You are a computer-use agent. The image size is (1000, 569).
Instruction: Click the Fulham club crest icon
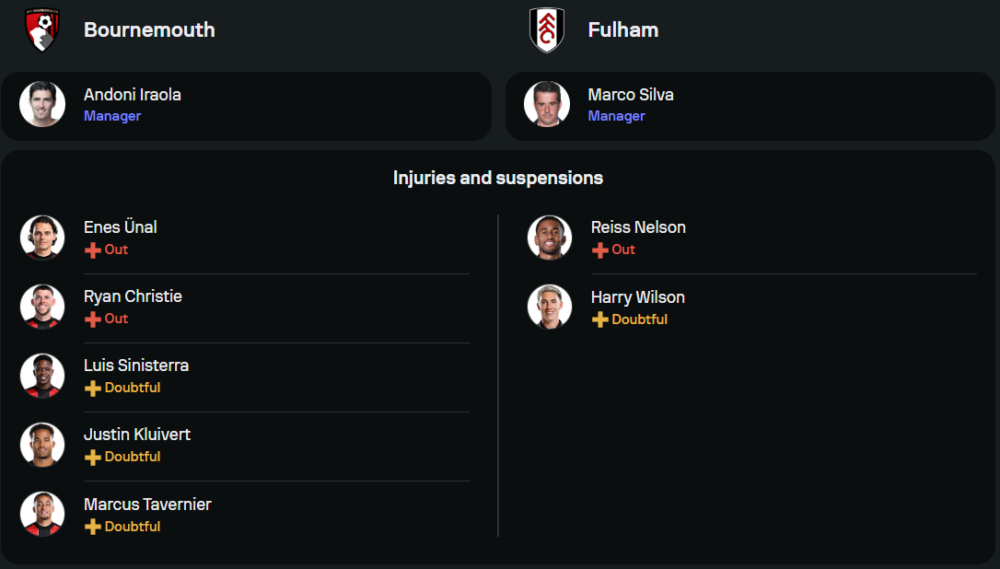pyautogui.click(x=547, y=30)
